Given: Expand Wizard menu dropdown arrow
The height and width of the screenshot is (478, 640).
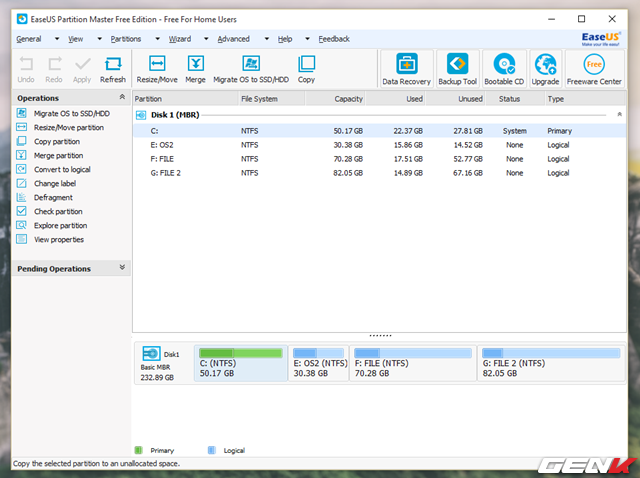Looking at the screenshot, I should click(206, 39).
